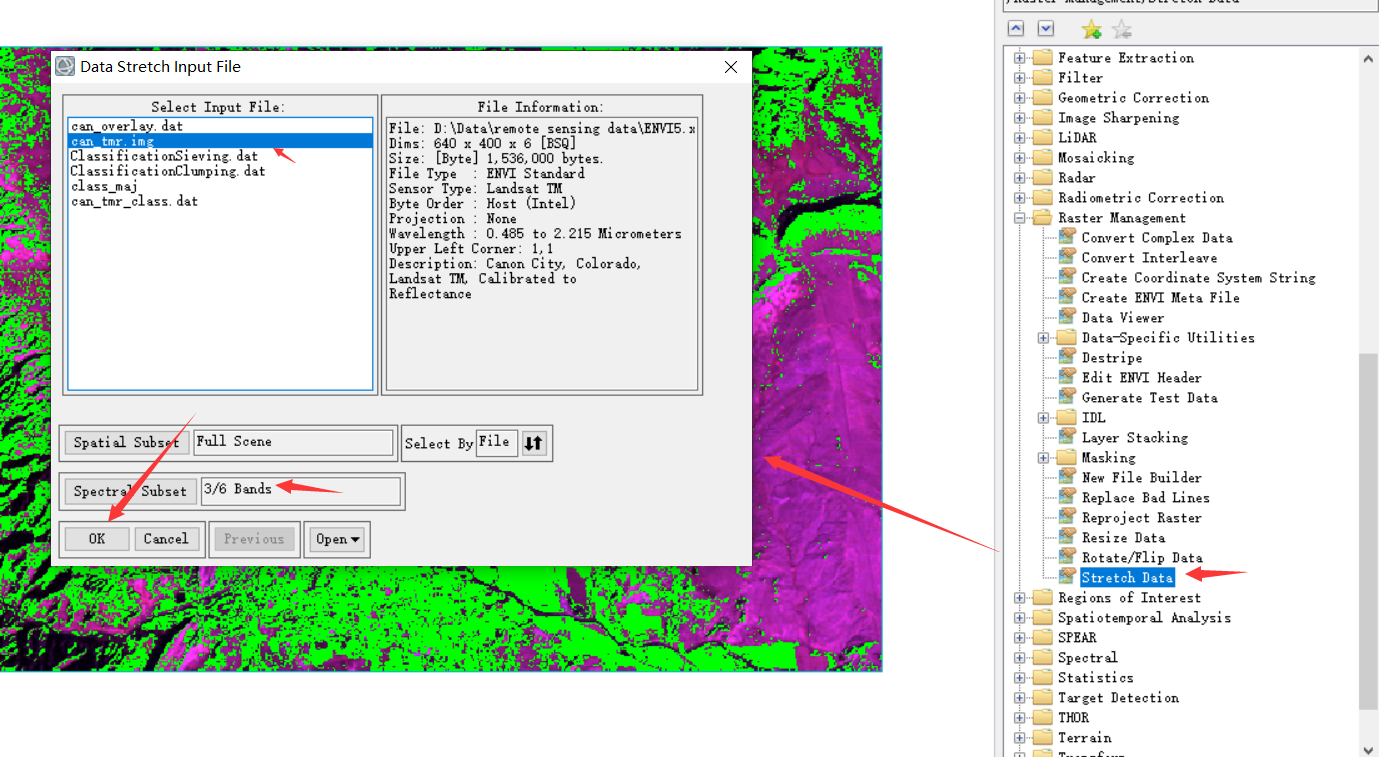Select the Radar folder in toolbox
The width and height of the screenshot is (1379, 757).
pyautogui.click(x=1076, y=178)
